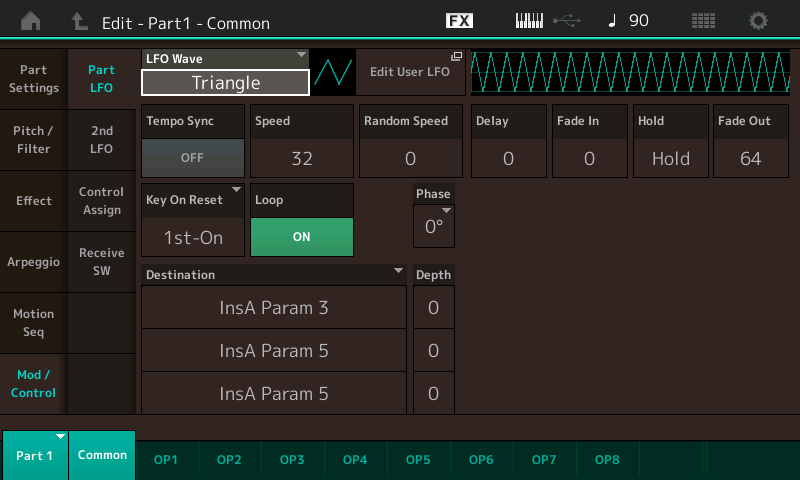Viewport: 800px width, 480px height.
Task: Click the triangle waveform preview icon
Action: [x=332, y=73]
